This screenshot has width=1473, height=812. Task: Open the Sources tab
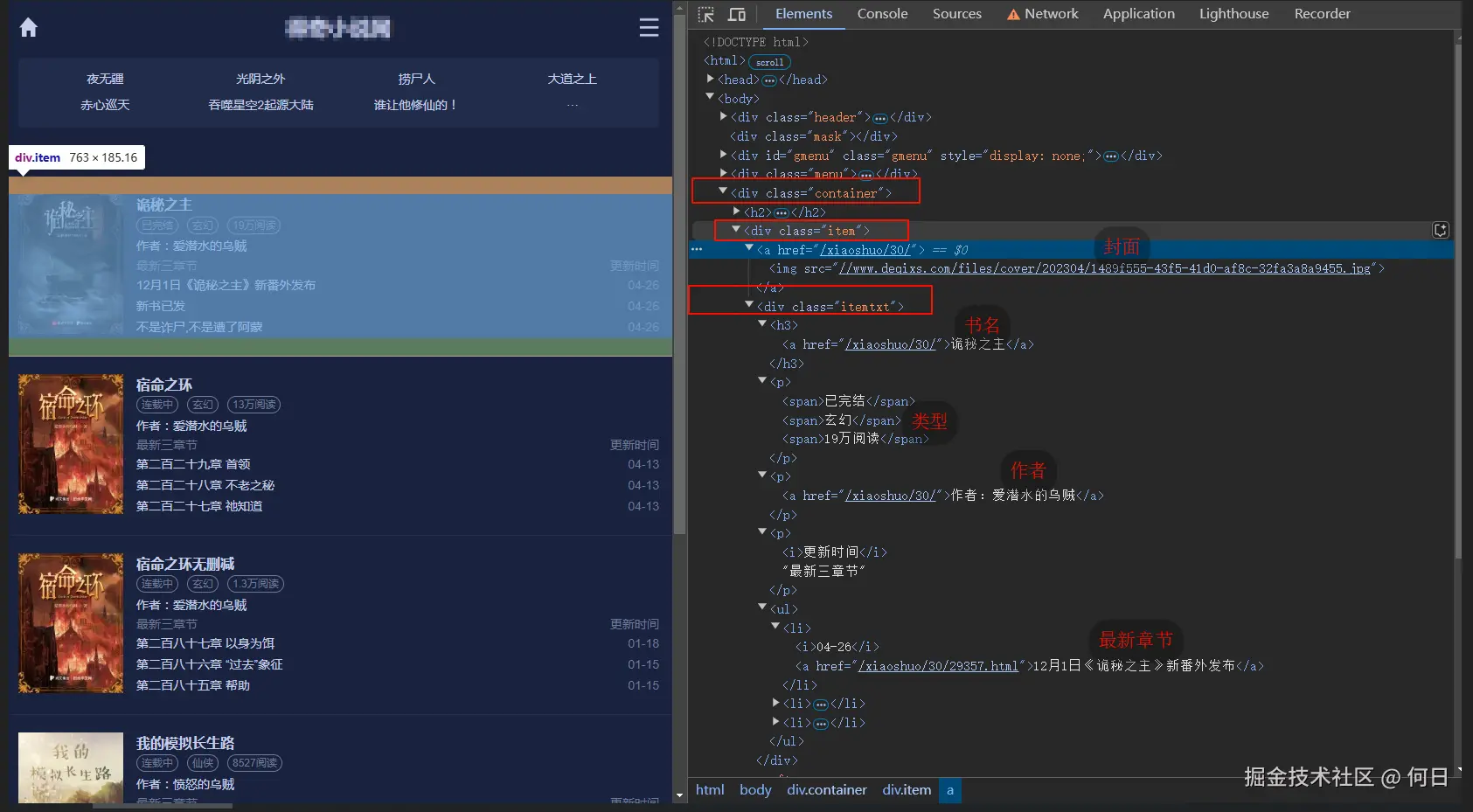click(x=957, y=14)
